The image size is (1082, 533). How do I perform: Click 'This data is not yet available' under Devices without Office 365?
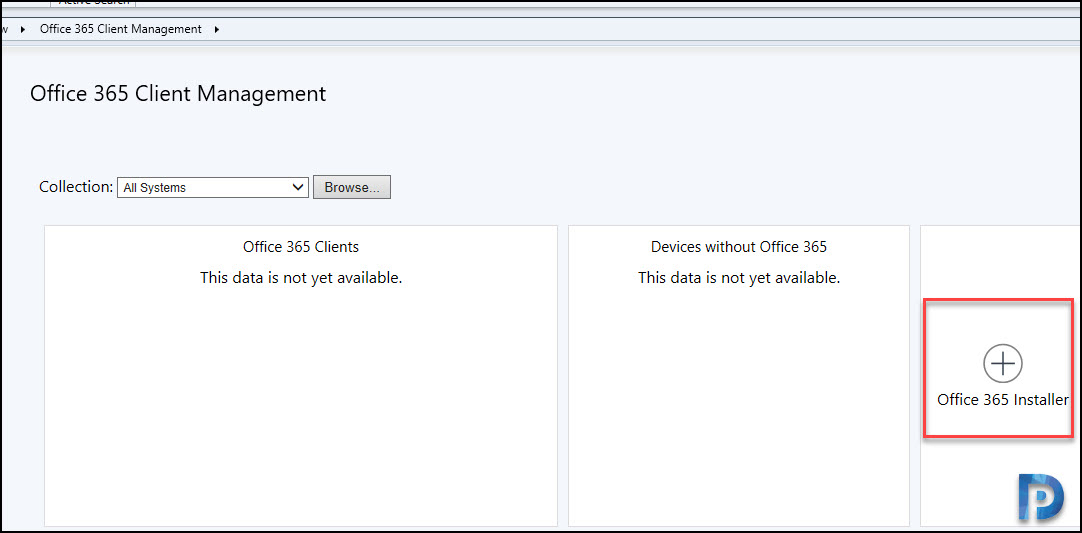tap(738, 278)
